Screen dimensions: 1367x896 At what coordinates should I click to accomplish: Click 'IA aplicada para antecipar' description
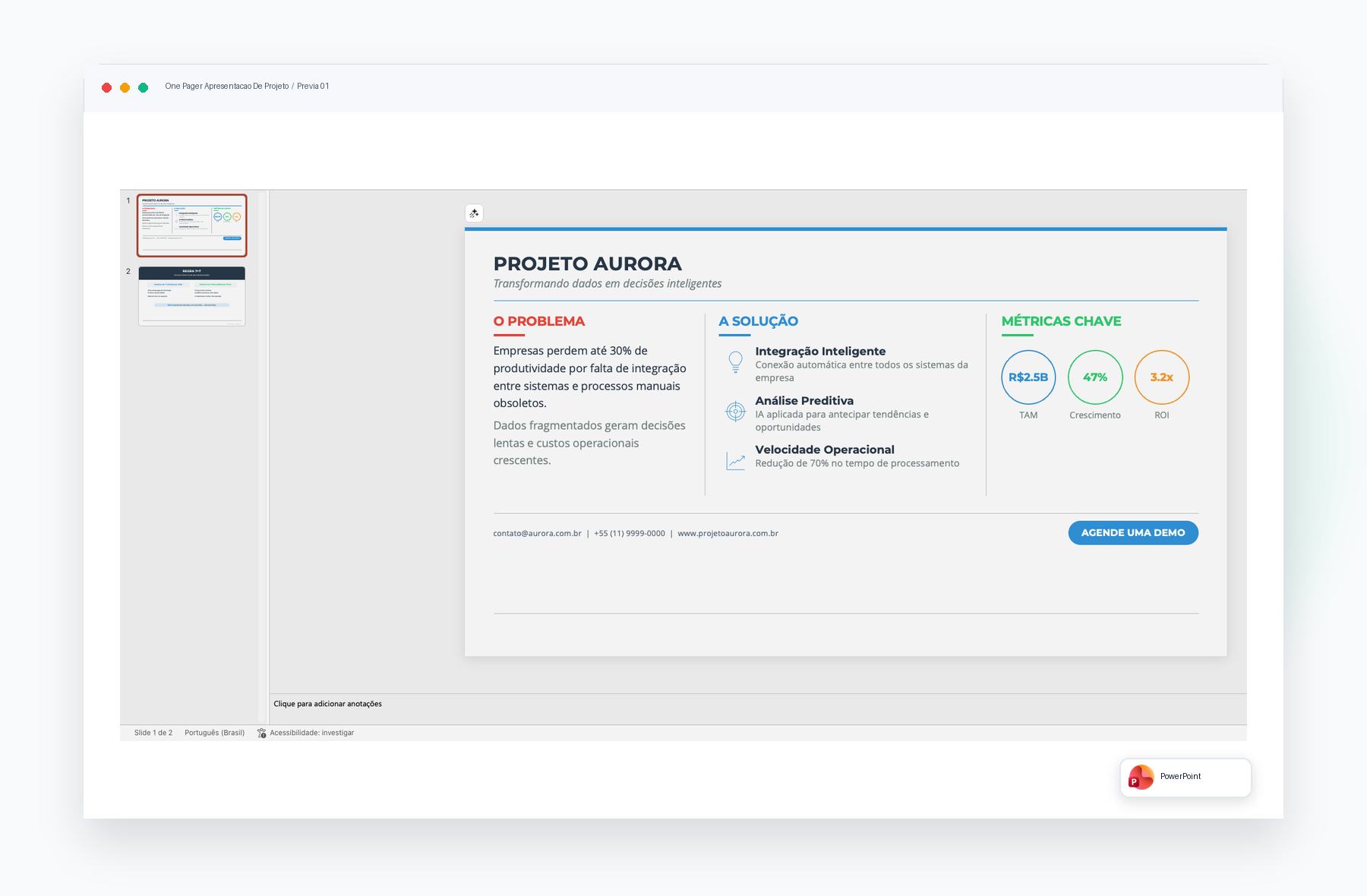click(x=841, y=421)
